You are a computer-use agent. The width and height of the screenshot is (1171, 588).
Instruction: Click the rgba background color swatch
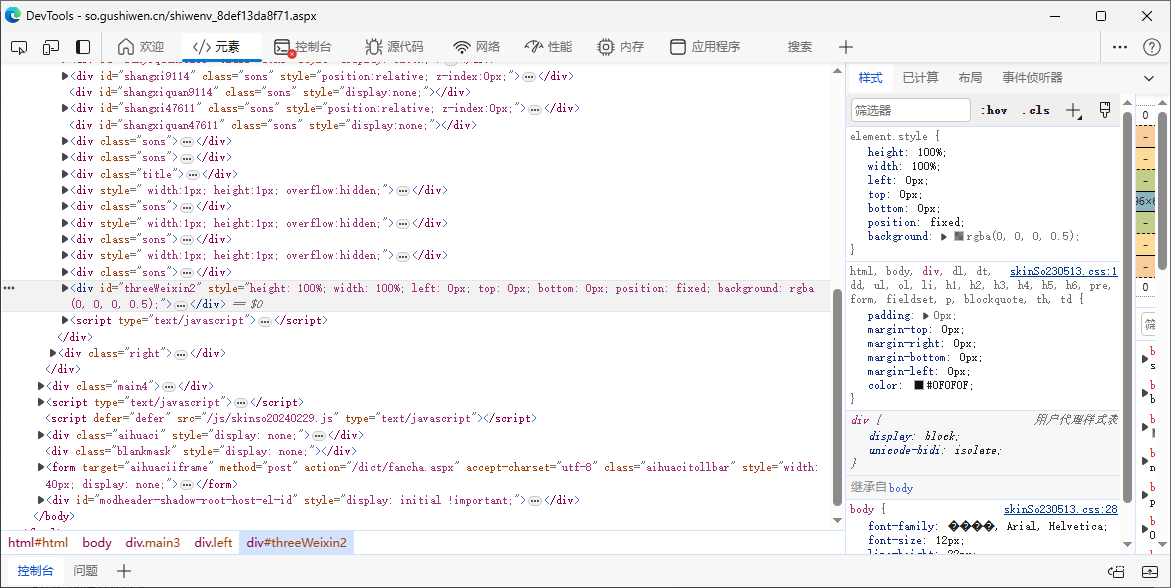958,237
